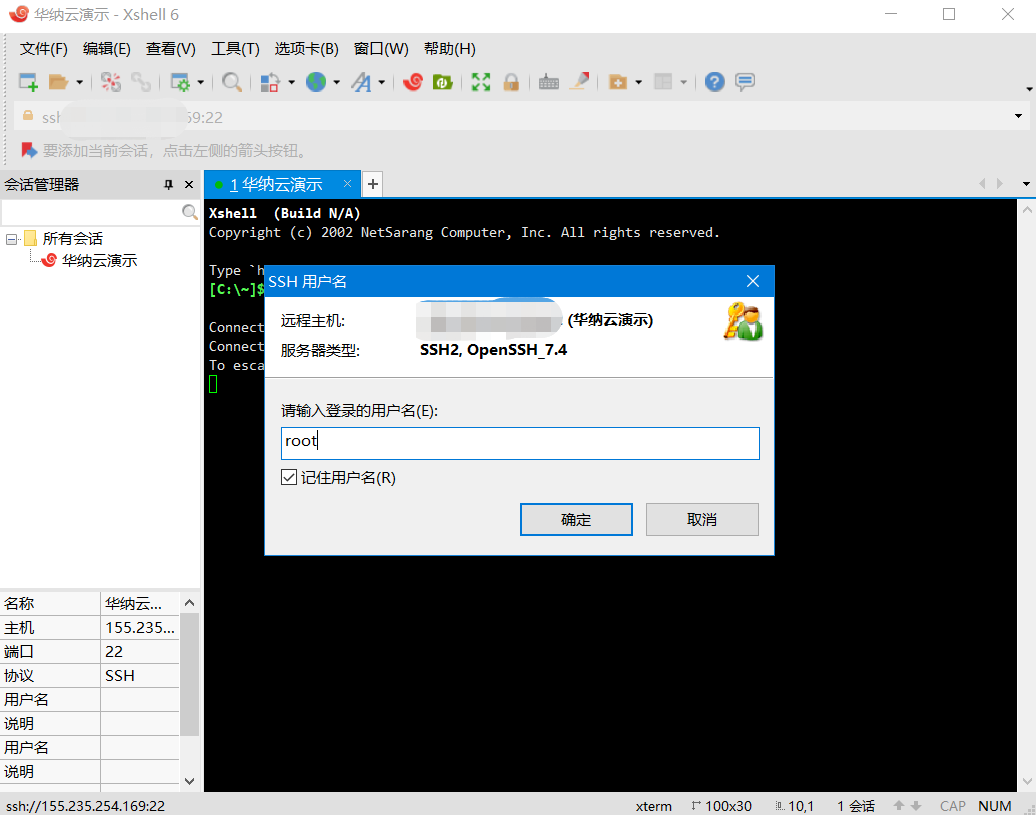Click the Key mapping keyboard icon
The width and height of the screenshot is (1036, 815).
pyautogui.click(x=548, y=82)
